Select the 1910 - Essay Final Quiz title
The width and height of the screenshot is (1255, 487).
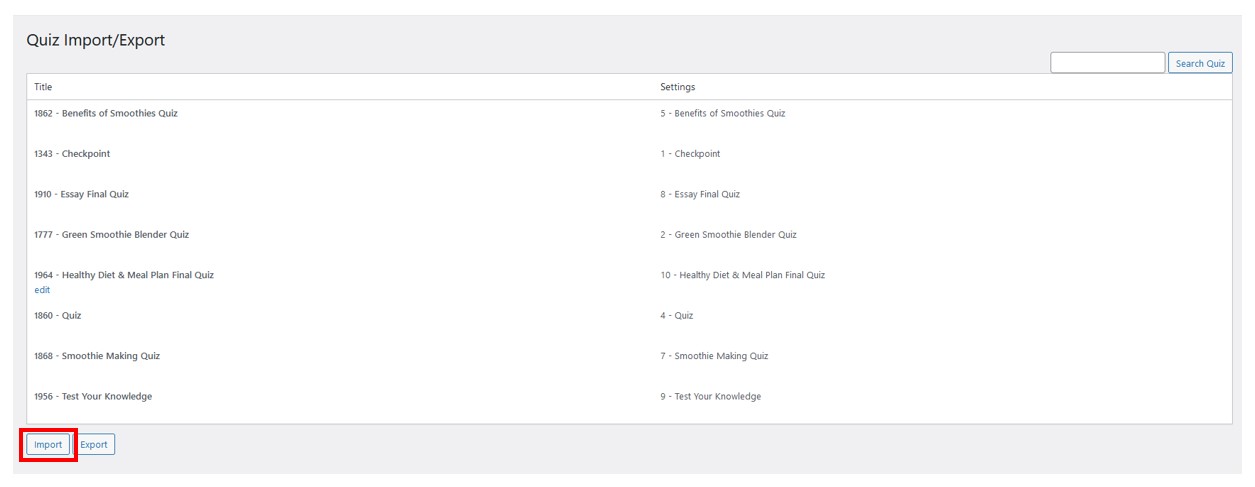(81, 194)
